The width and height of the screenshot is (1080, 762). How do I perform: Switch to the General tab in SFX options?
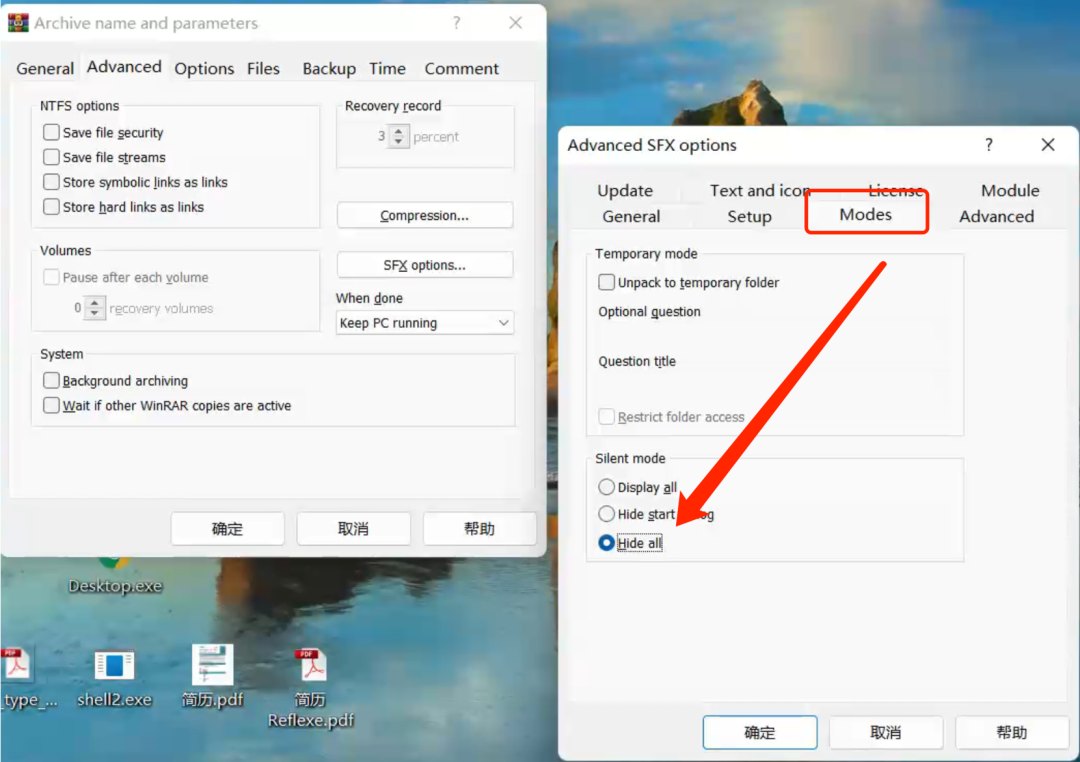631,216
